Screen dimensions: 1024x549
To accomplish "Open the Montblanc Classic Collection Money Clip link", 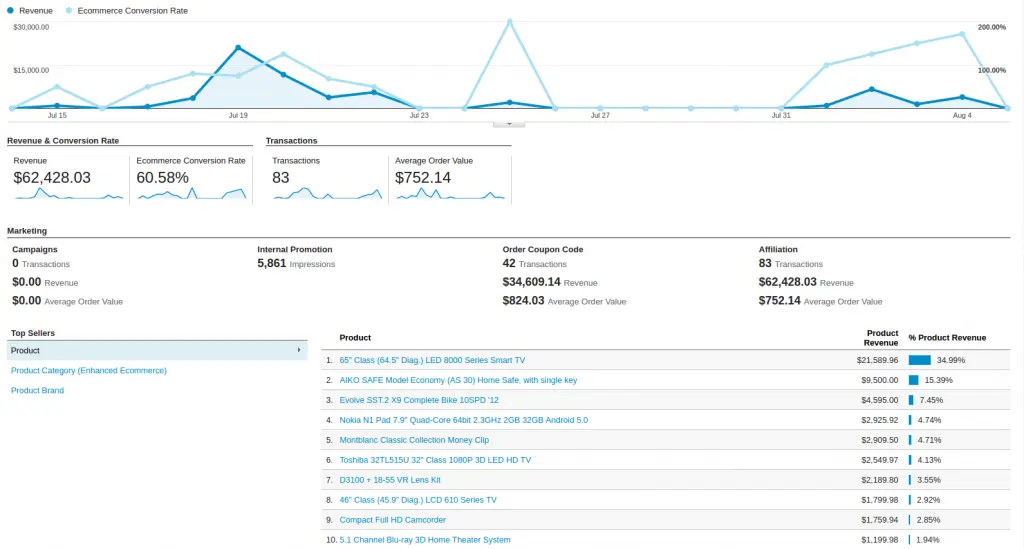I will 414,440.
